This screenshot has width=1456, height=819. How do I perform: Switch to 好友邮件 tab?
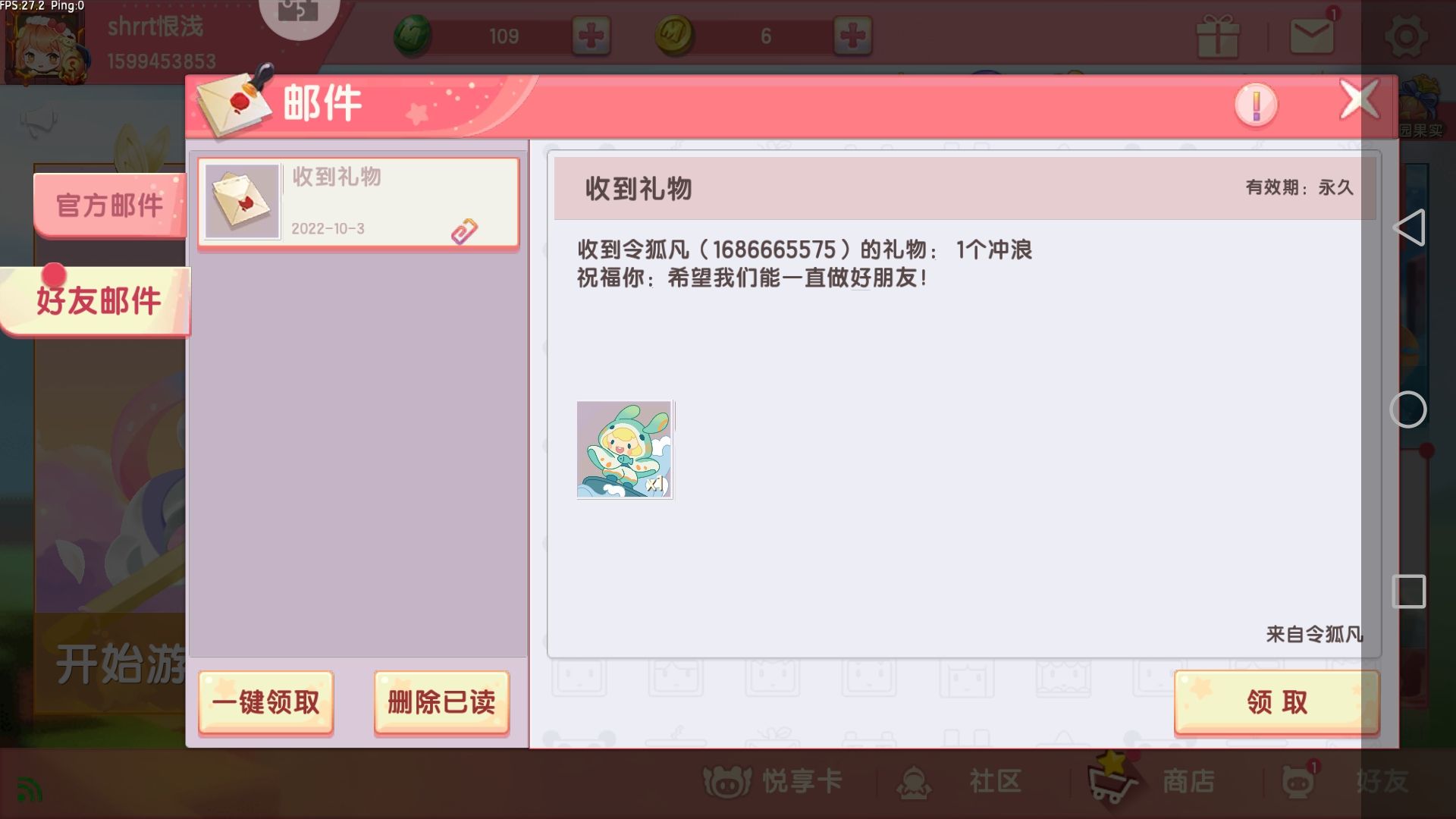click(x=96, y=301)
